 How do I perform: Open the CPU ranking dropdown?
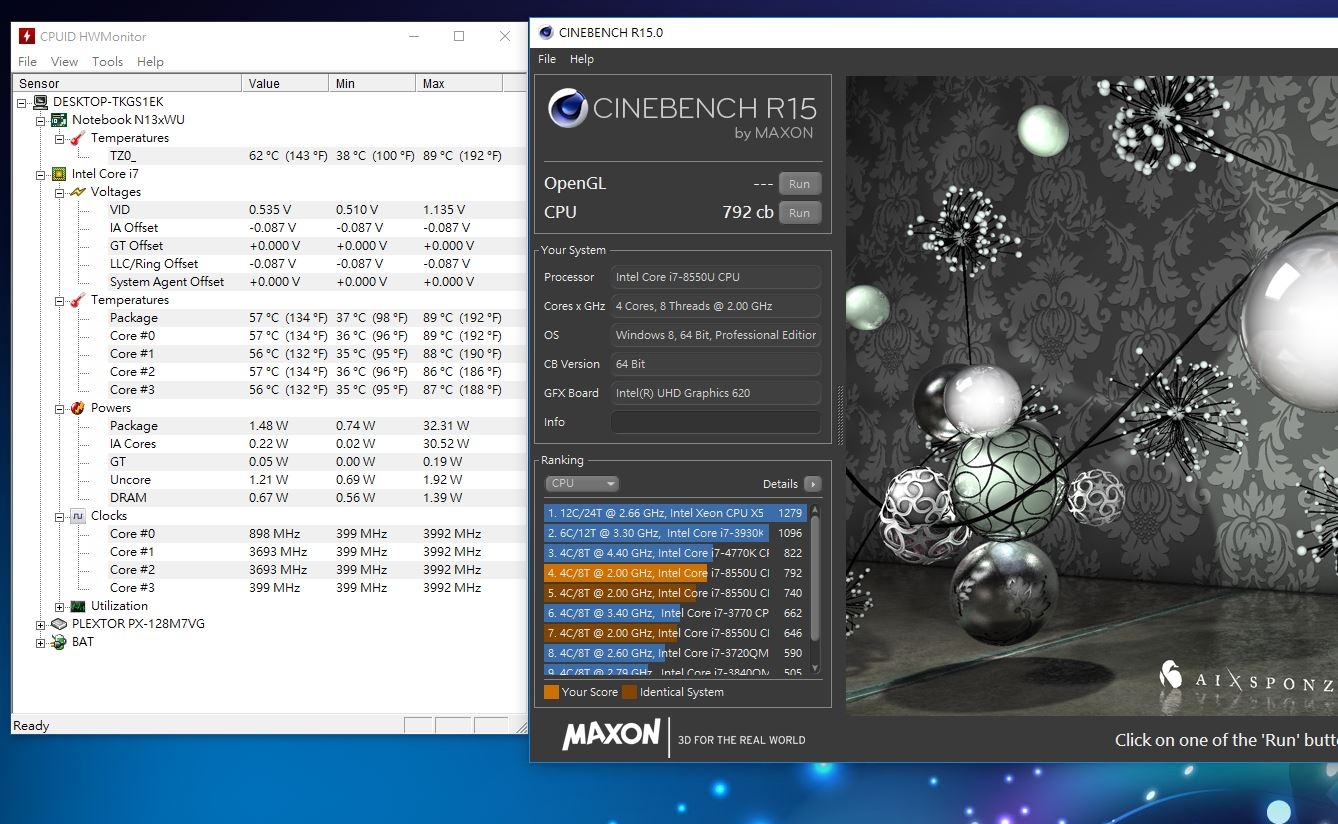(582, 484)
